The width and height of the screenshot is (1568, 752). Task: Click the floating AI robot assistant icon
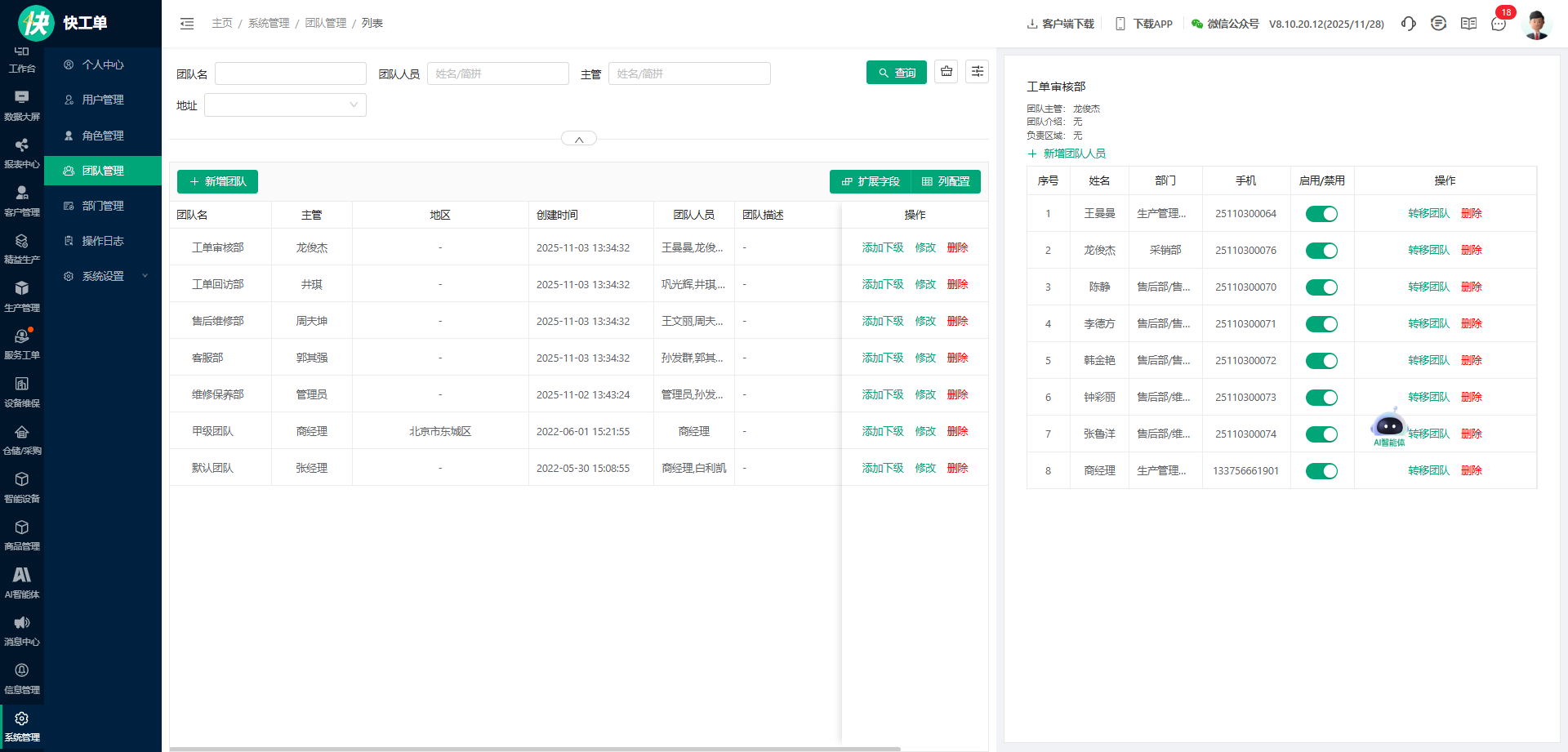click(1388, 427)
